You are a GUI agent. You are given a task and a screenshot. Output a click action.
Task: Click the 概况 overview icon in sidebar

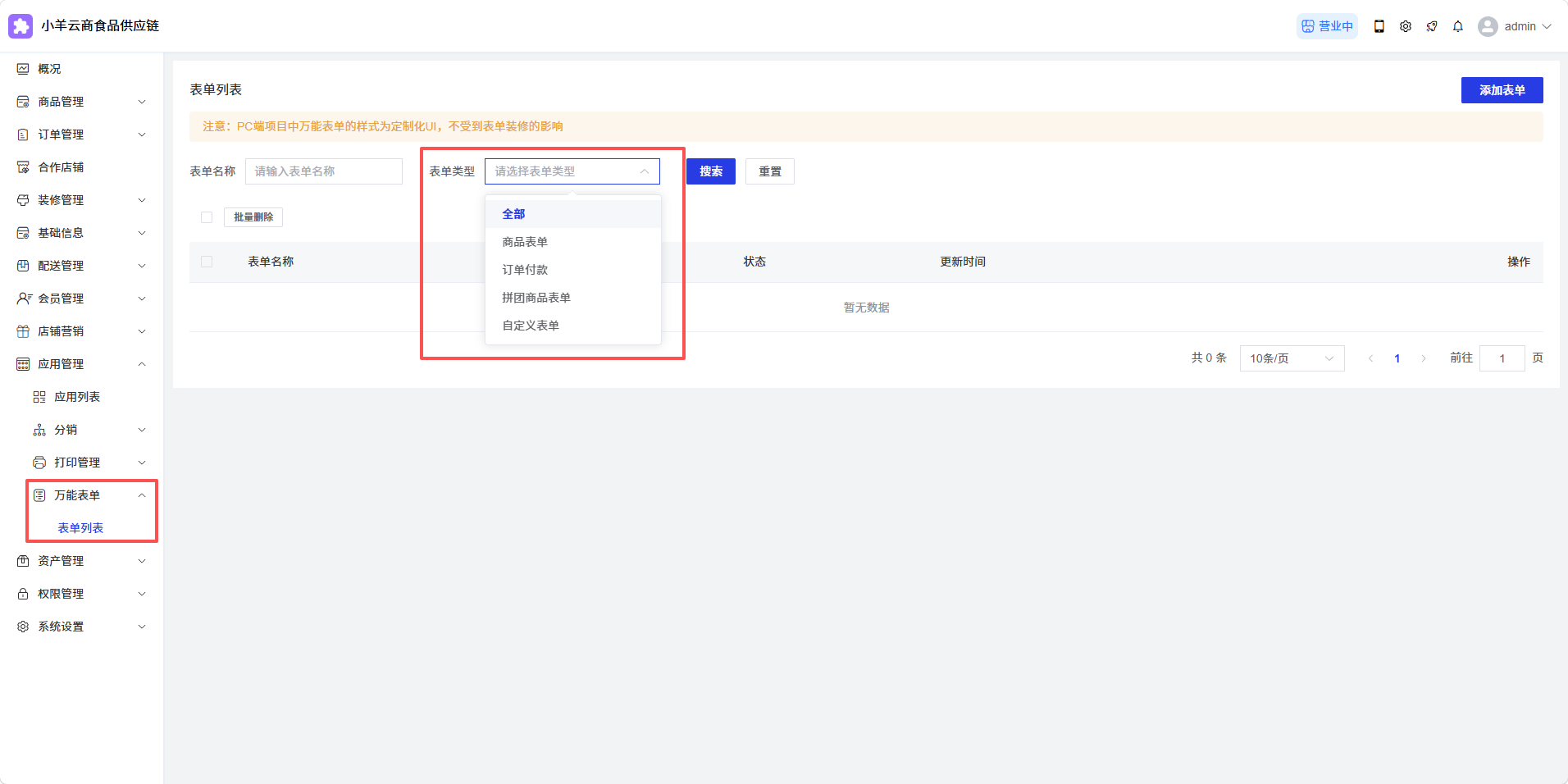click(x=23, y=69)
